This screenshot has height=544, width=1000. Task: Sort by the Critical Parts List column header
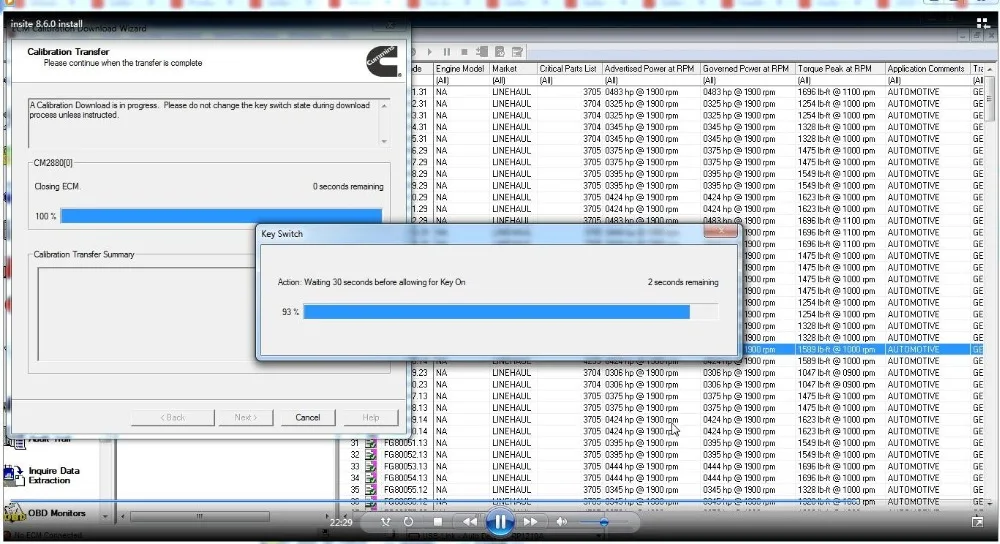tap(569, 68)
